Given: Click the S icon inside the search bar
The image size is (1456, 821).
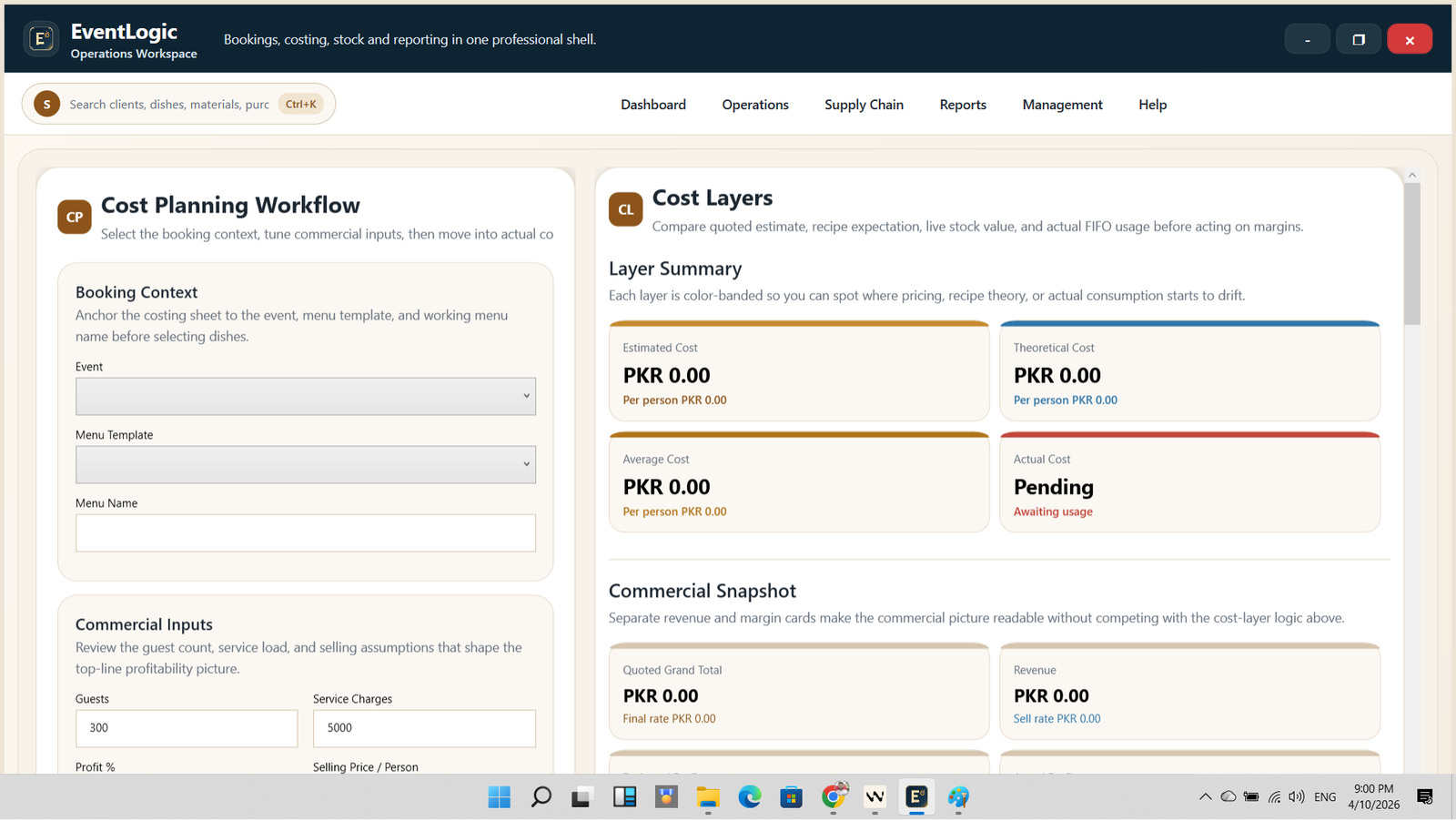Looking at the screenshot, I should tap(45, 104).
